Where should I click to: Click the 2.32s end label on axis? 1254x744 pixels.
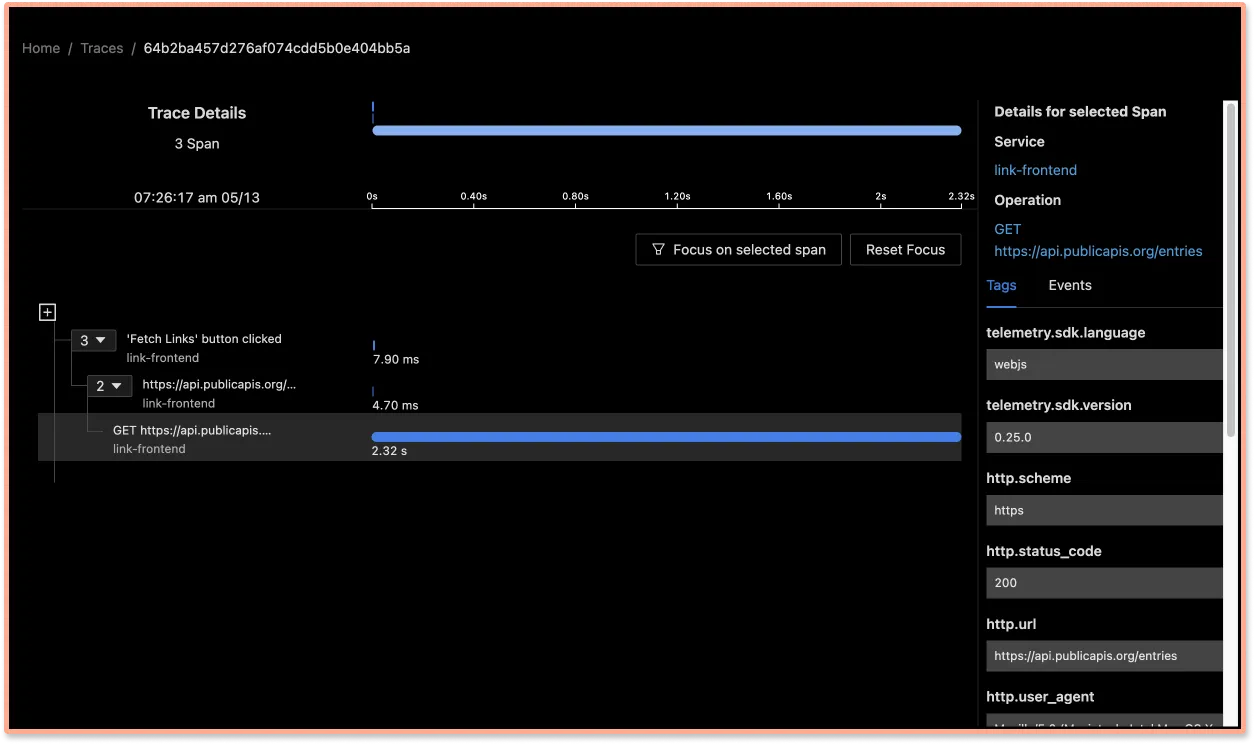961,197
